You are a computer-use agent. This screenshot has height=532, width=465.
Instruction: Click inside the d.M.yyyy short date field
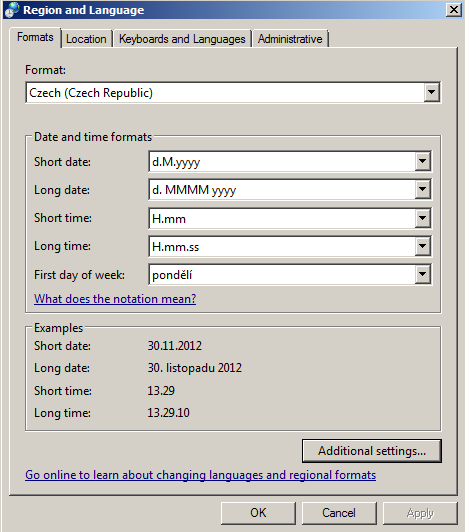(x=282, y=162)
